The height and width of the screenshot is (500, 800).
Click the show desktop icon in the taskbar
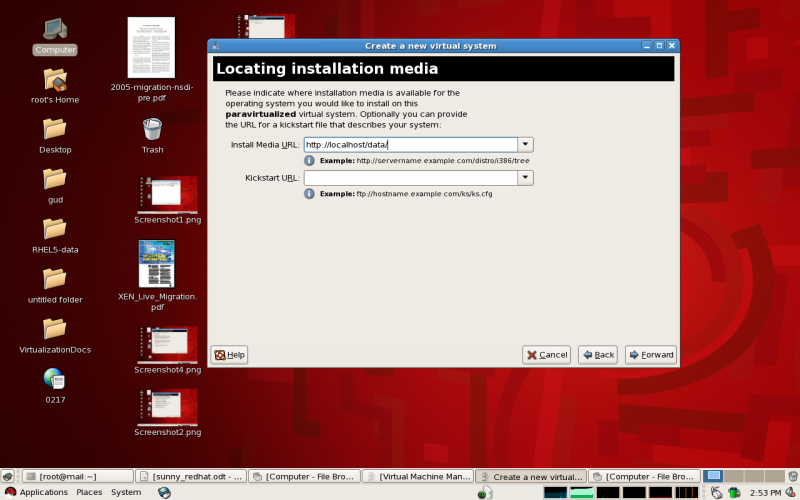click(7, 477)
